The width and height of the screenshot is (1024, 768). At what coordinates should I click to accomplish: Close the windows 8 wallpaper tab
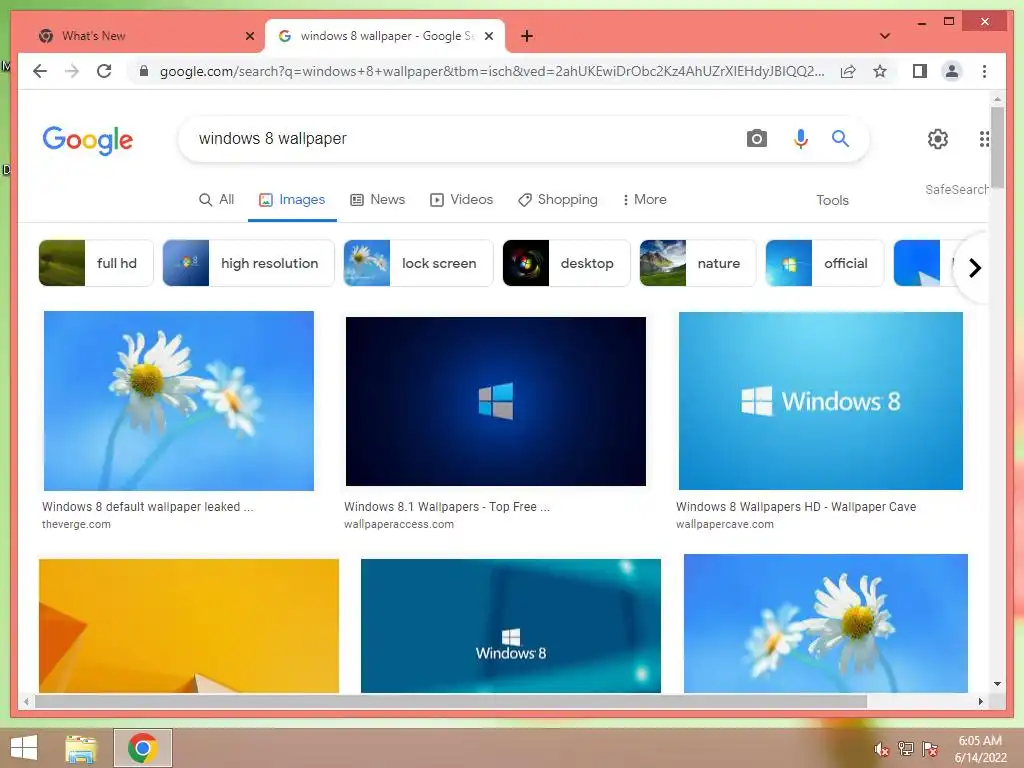(x=488, y=36)
